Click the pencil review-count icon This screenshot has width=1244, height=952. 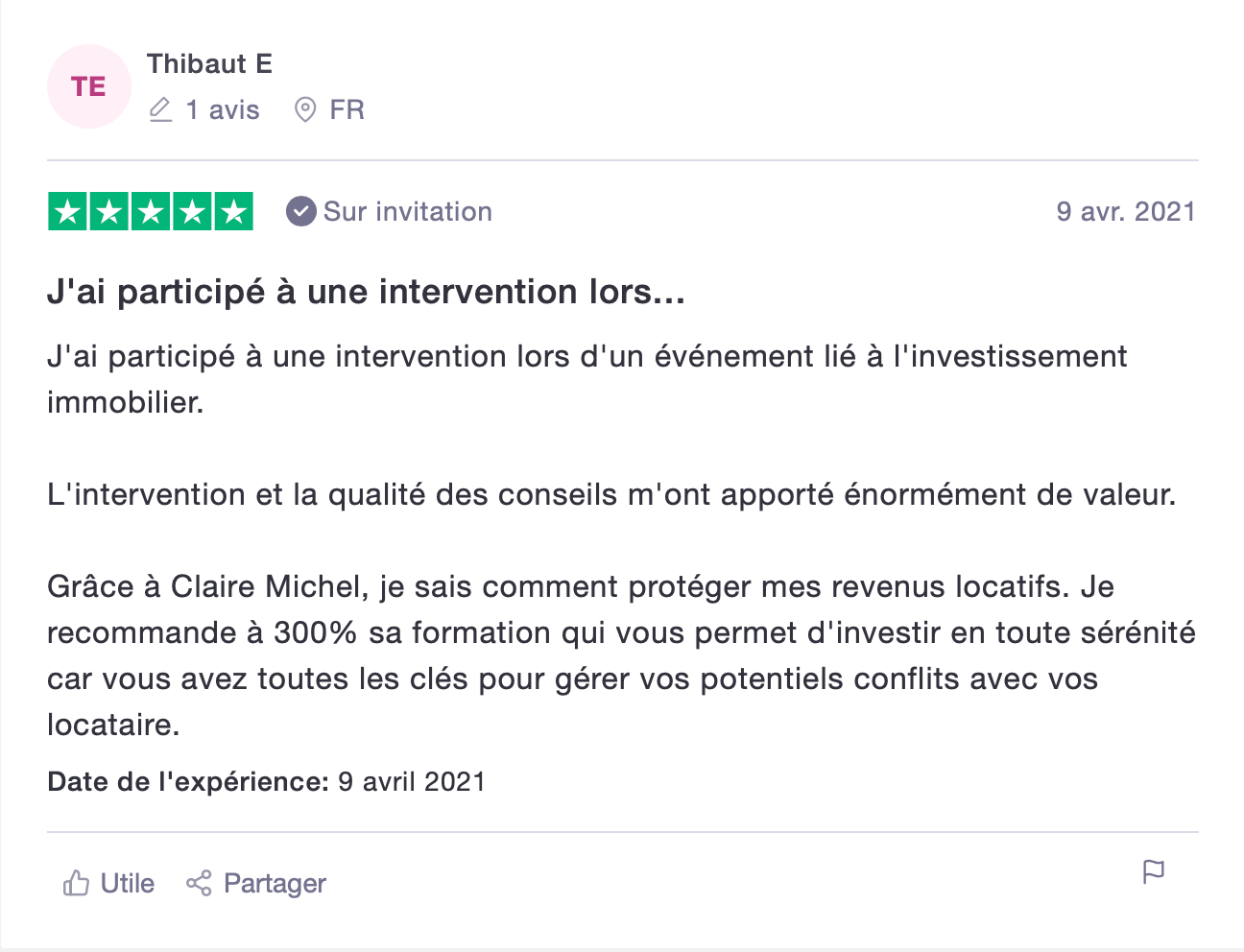[x=160, y=110]
